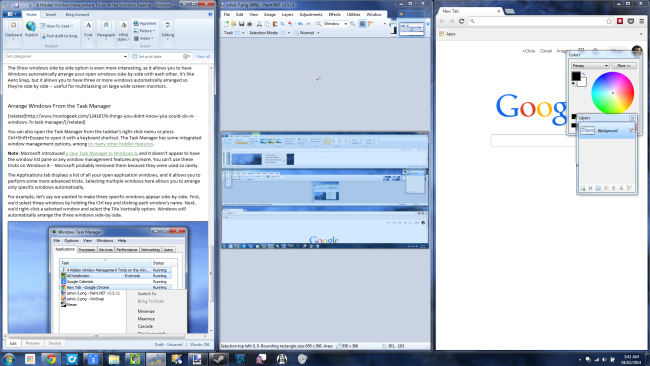Click the Paste icon in Paint.NET
The image size is (650, 366).
pos(274,24)
